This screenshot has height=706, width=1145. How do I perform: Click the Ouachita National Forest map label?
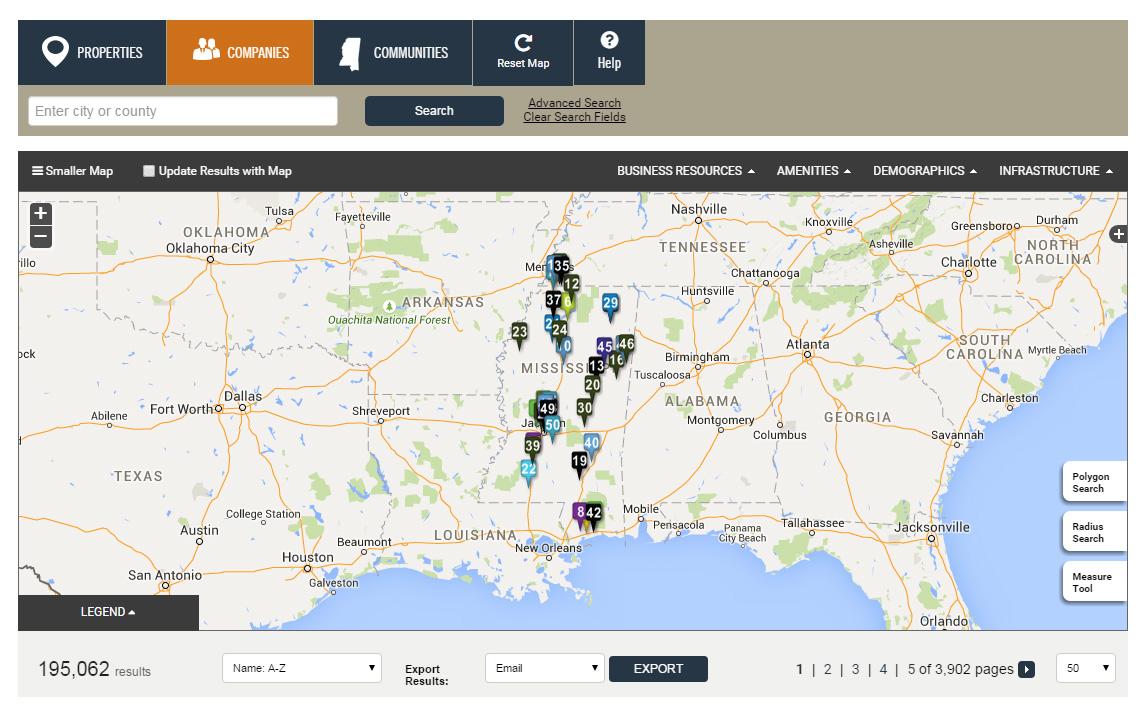pos(389,320)
